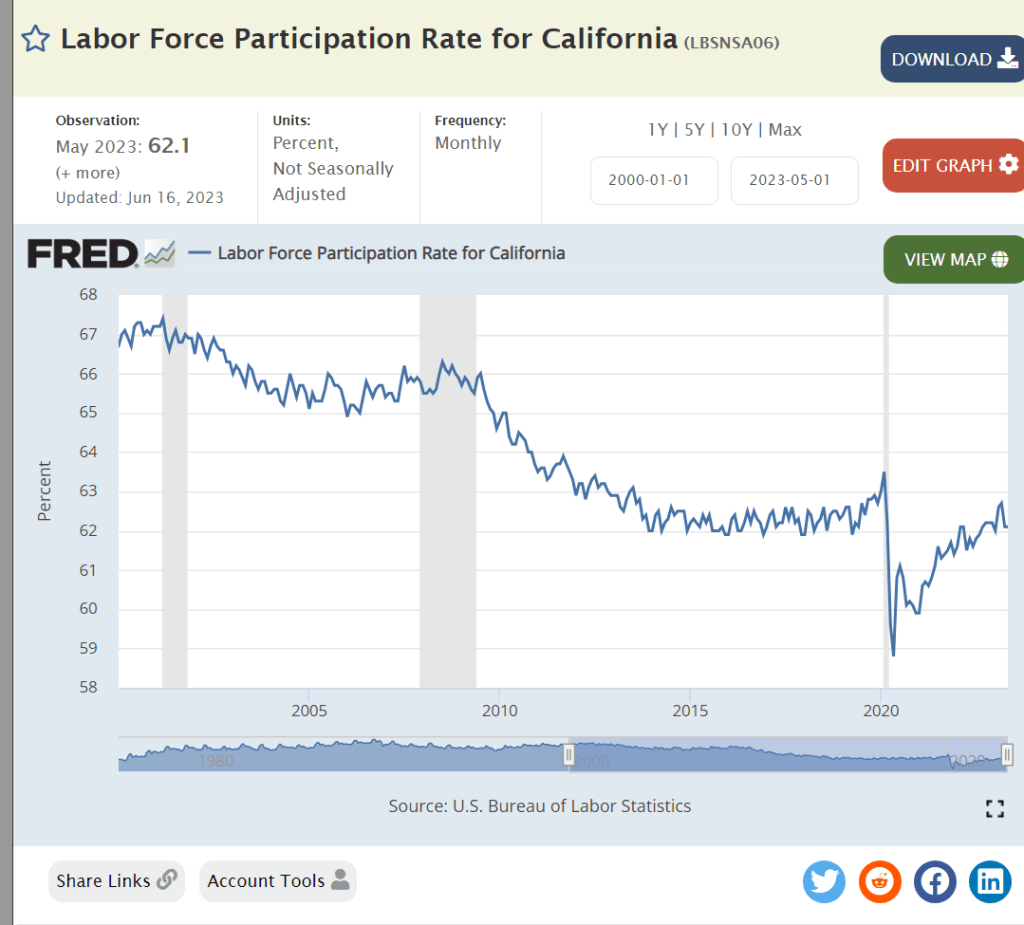Viewport: 1024px width, 925px height.
Task: Select the 5Y range
Action: point(694,129)
